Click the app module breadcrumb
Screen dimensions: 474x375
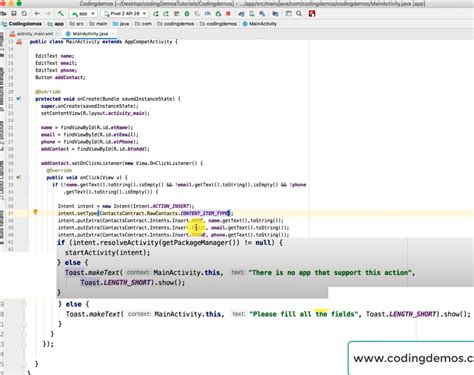[x=56, y=24]
